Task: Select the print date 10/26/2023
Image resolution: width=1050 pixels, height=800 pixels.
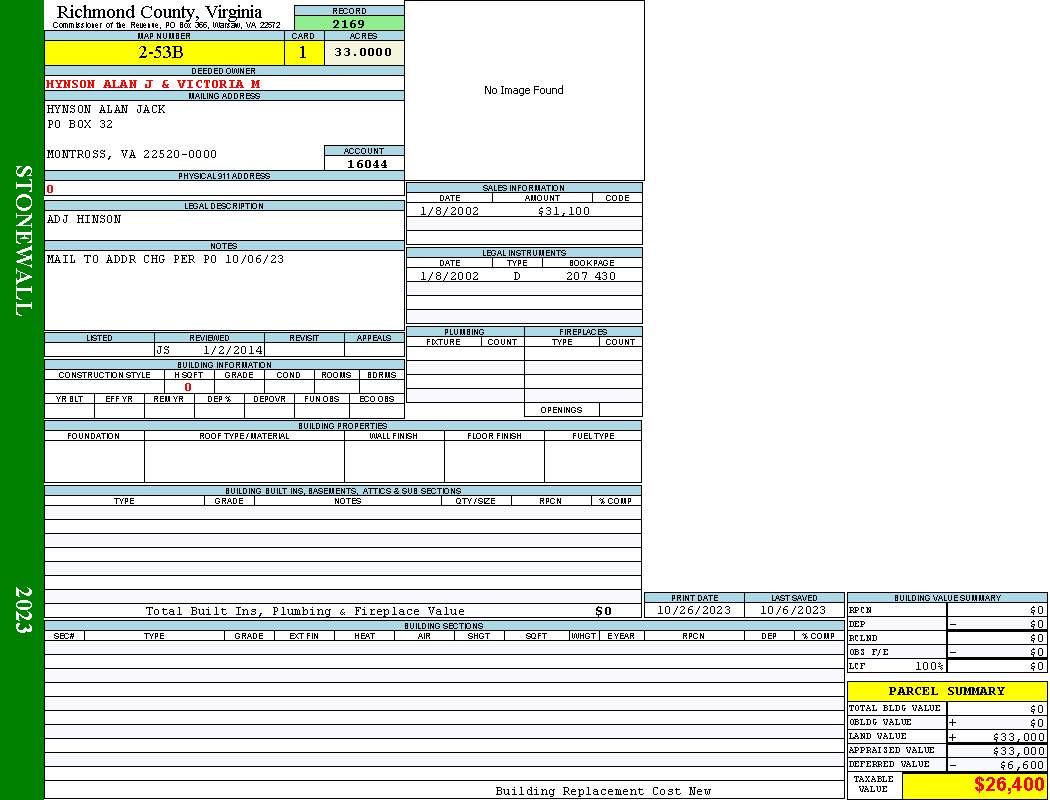Action: pyautogui.click(x=693, y=610)
